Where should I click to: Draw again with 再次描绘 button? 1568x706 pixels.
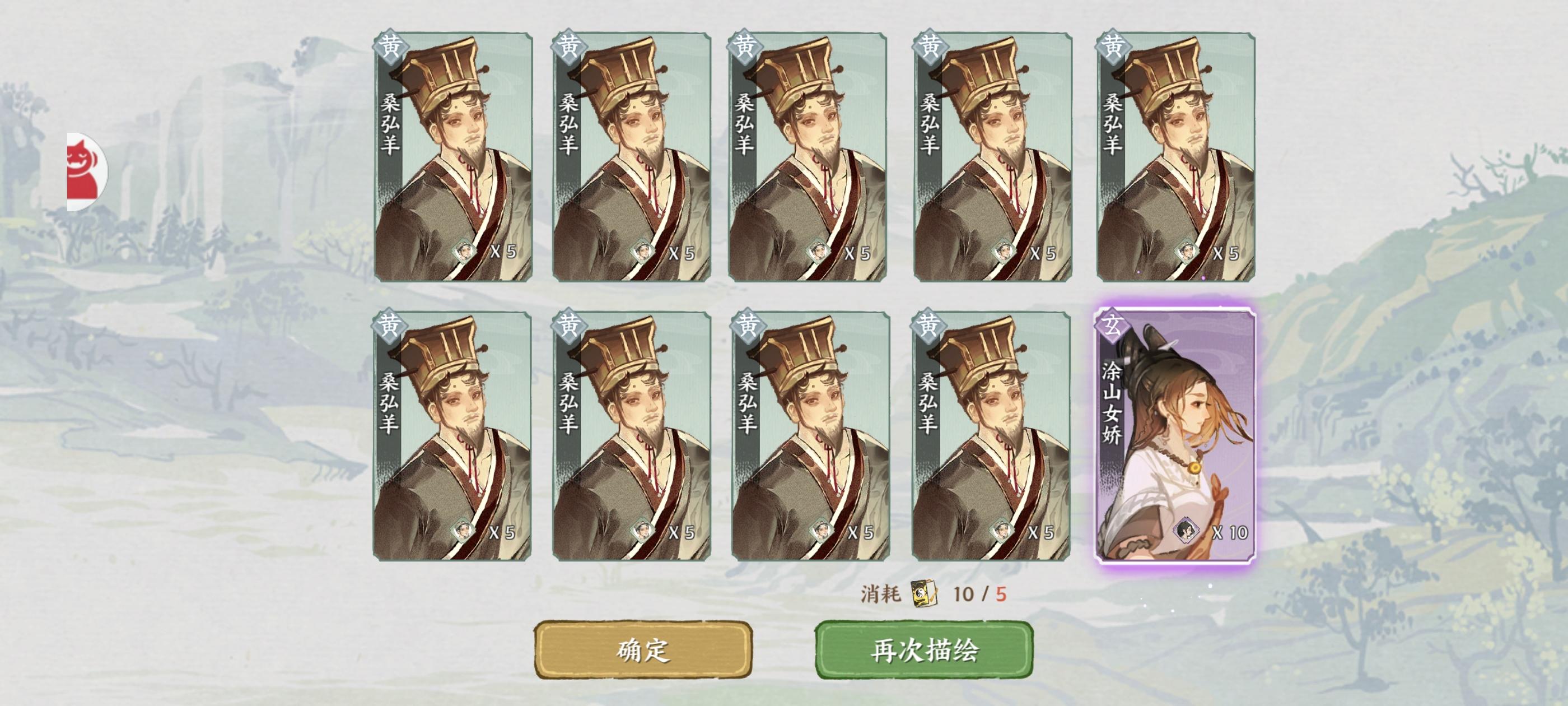(924, 650)
